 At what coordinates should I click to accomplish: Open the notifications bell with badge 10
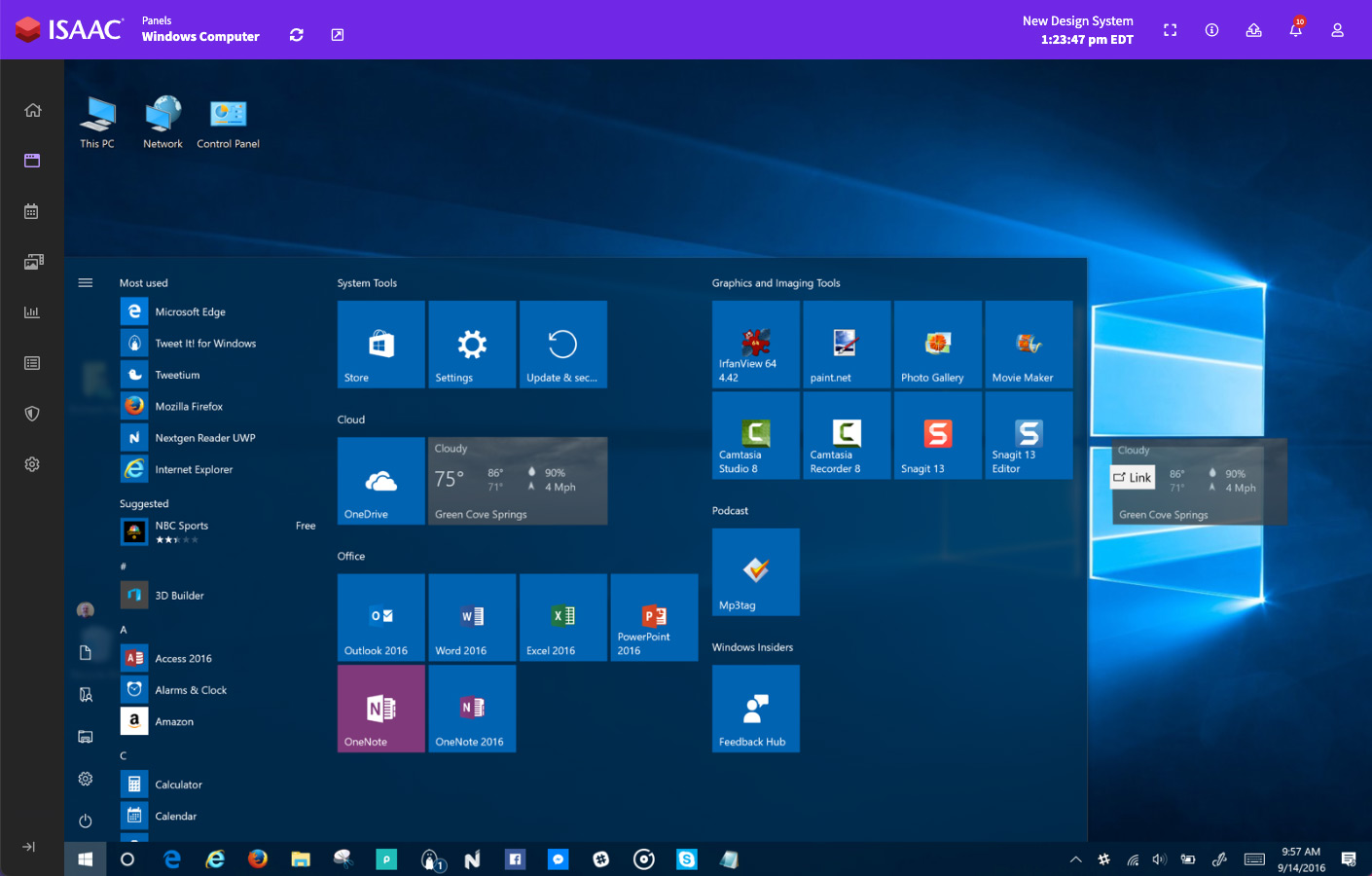point(1296,29)
